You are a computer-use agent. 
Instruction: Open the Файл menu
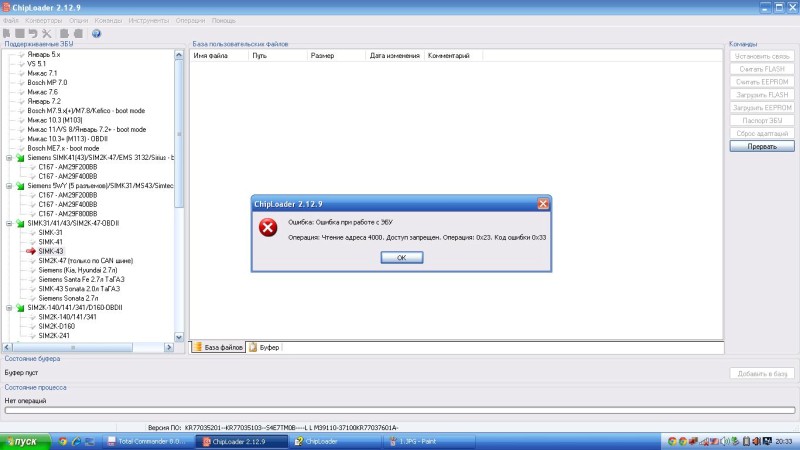coord(11,20)
